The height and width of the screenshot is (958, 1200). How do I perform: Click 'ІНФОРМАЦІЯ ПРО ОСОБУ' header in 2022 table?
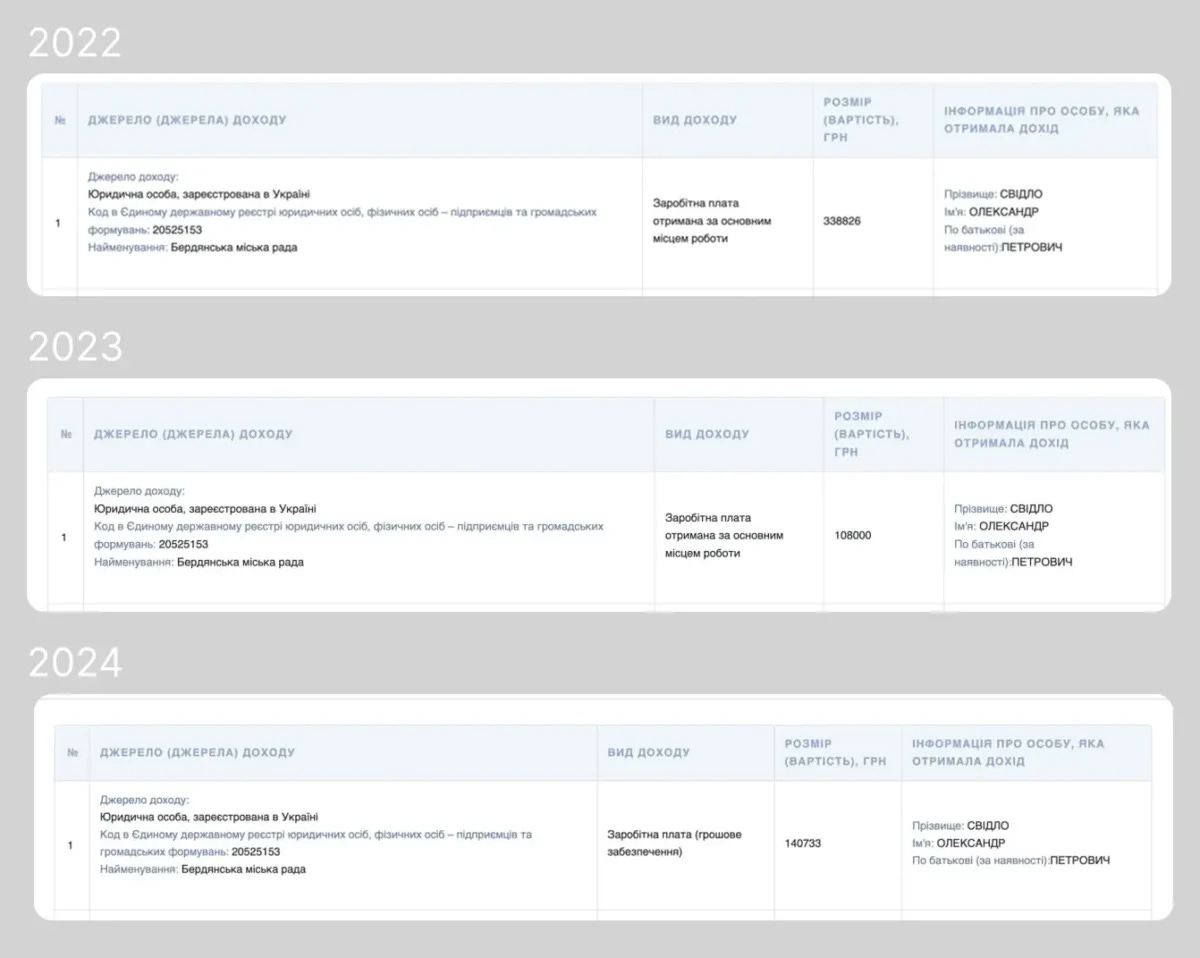point(1041,120)
